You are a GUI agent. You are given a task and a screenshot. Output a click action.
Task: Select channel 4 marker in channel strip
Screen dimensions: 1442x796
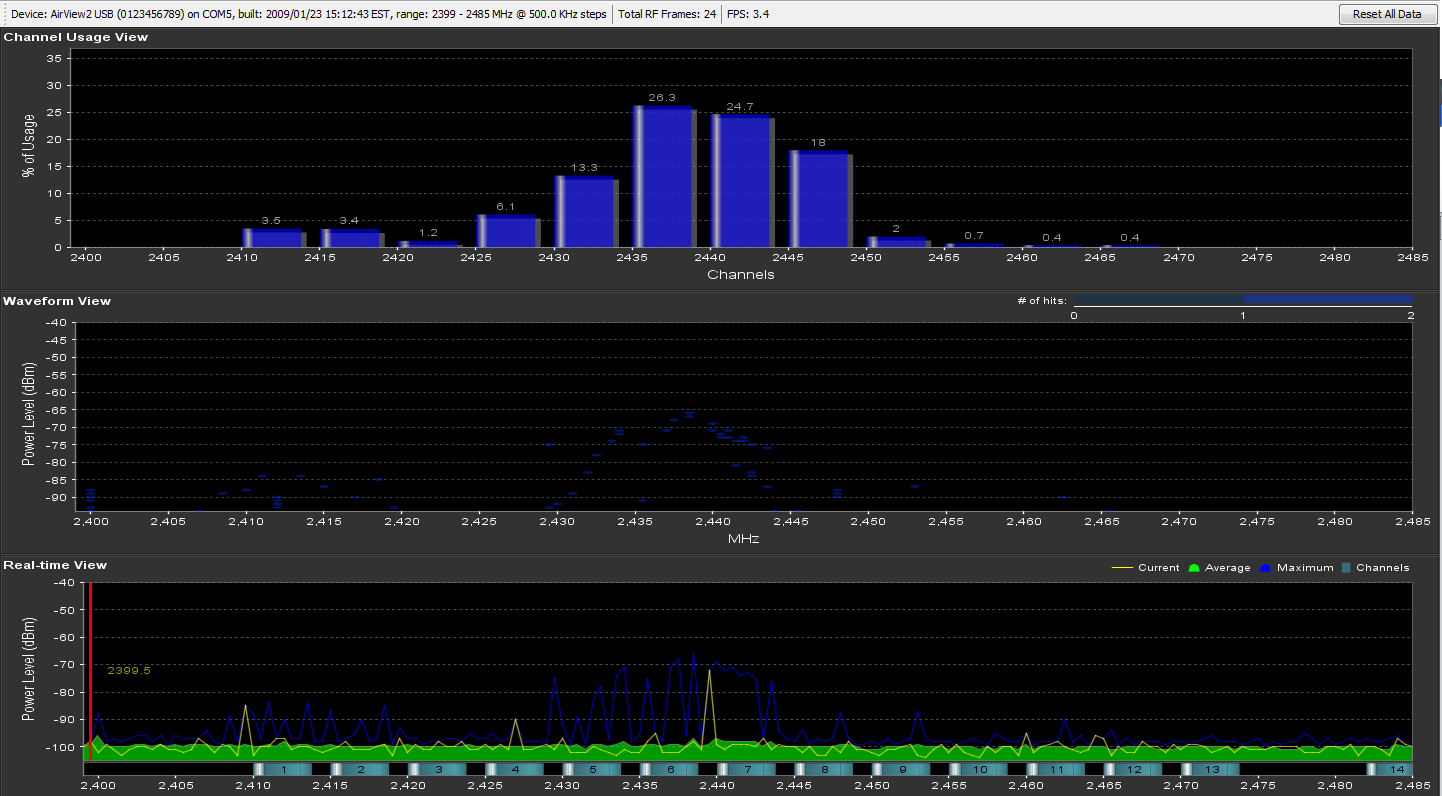513,769
